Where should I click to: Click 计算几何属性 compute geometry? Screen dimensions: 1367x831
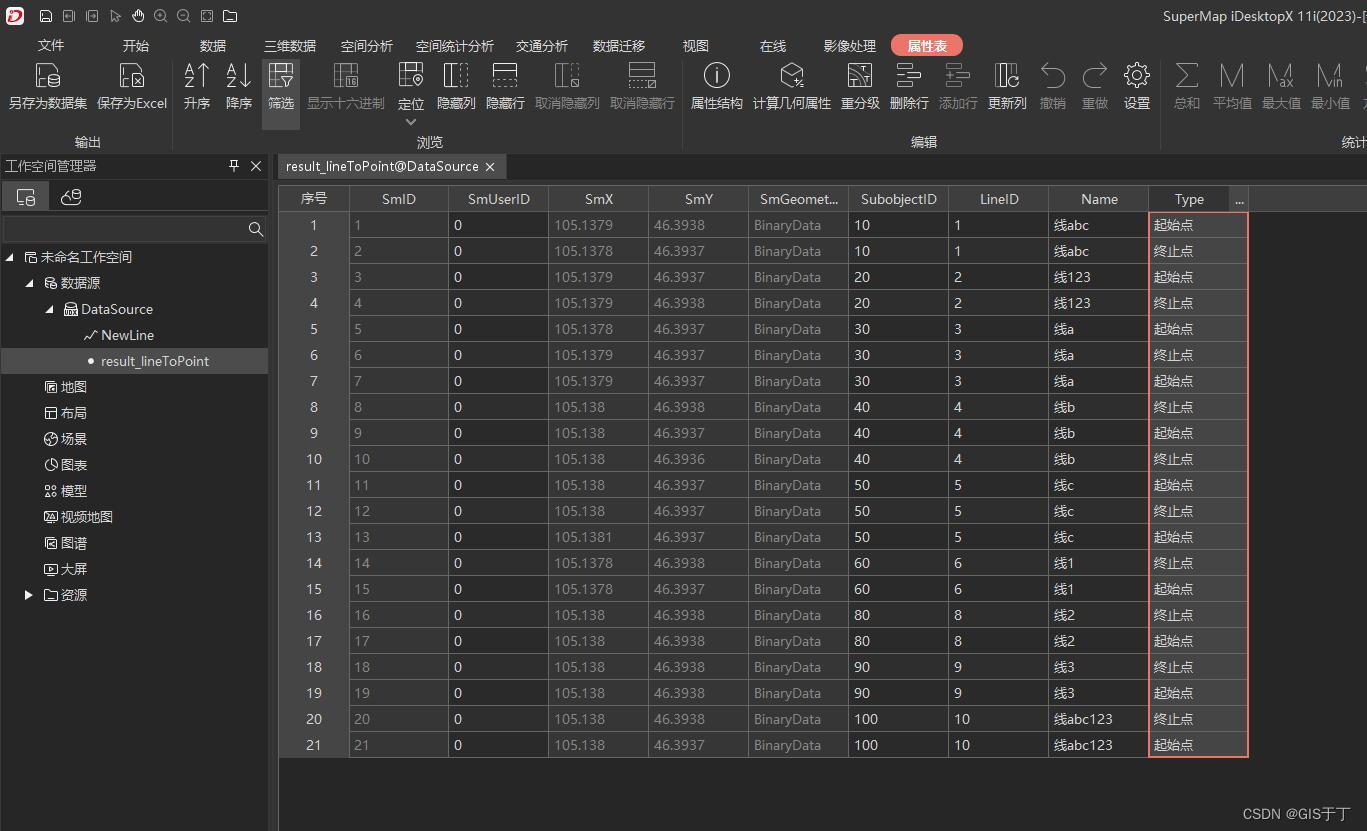coord(792,86)
